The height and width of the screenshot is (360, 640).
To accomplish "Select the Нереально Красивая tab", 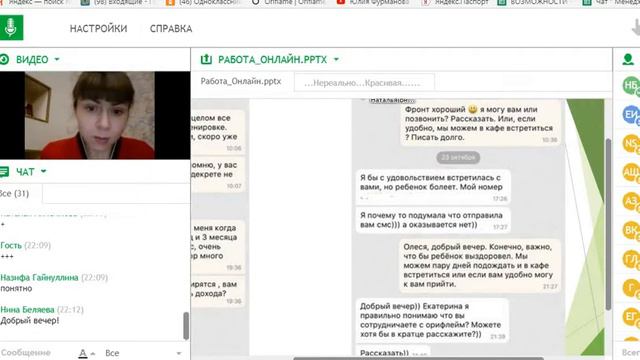I will pos(364,83).
